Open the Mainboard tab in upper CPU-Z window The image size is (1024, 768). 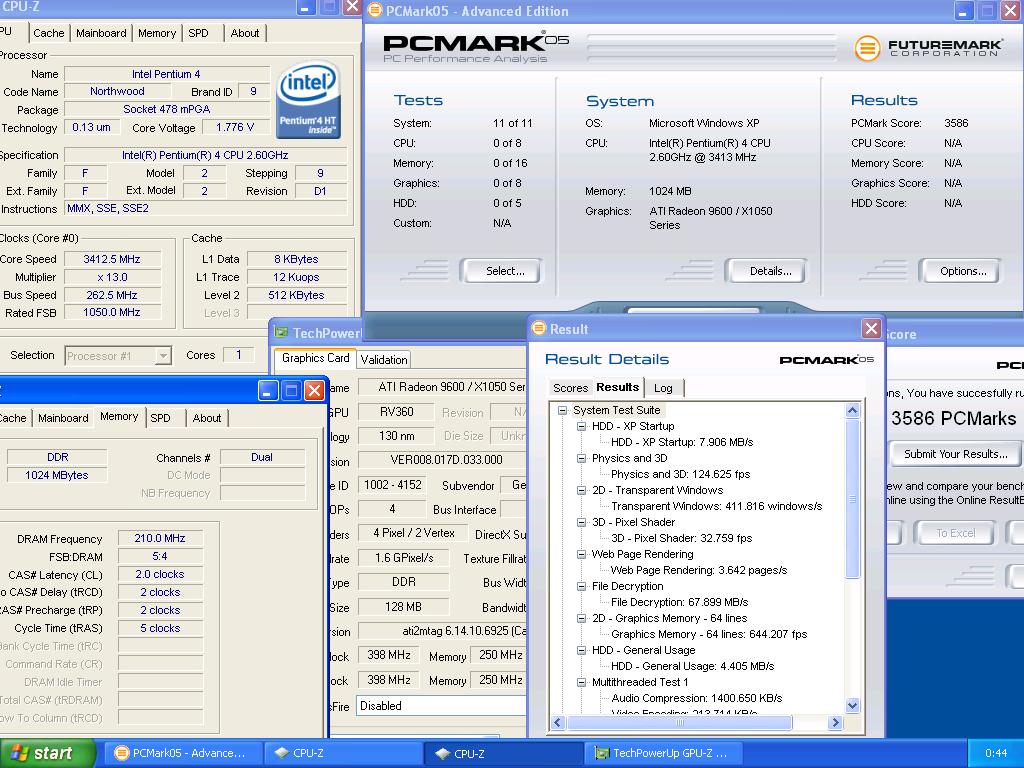[101, 33]
